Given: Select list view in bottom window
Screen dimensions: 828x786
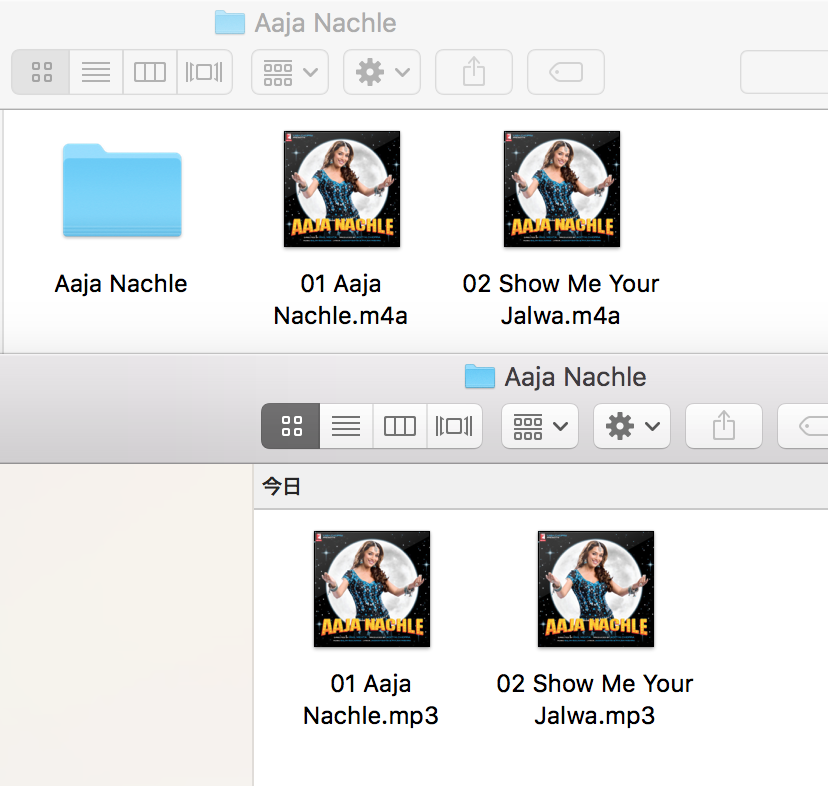Looking at the screenshot, I should click(346, 427).
